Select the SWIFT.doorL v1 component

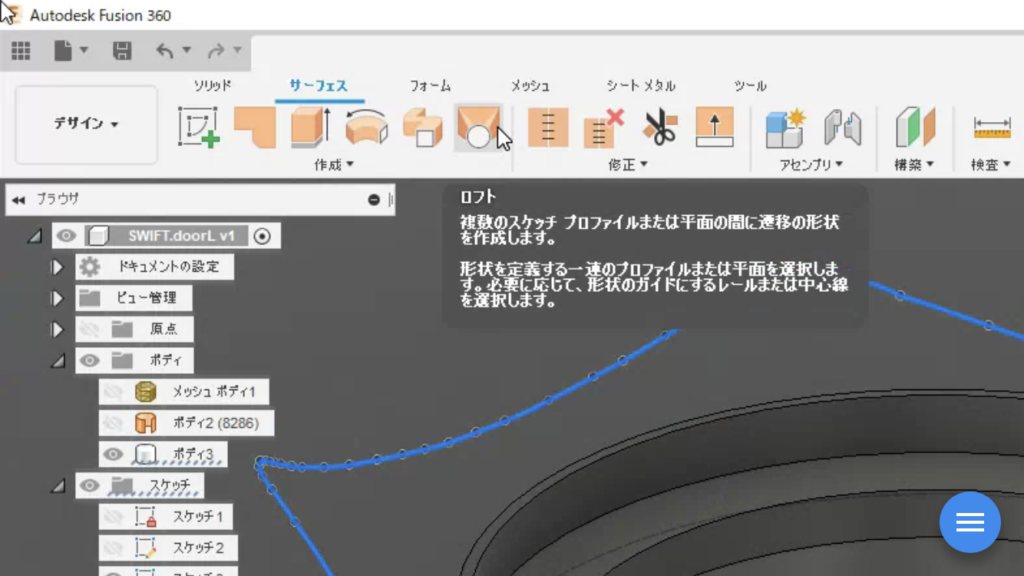181,236
